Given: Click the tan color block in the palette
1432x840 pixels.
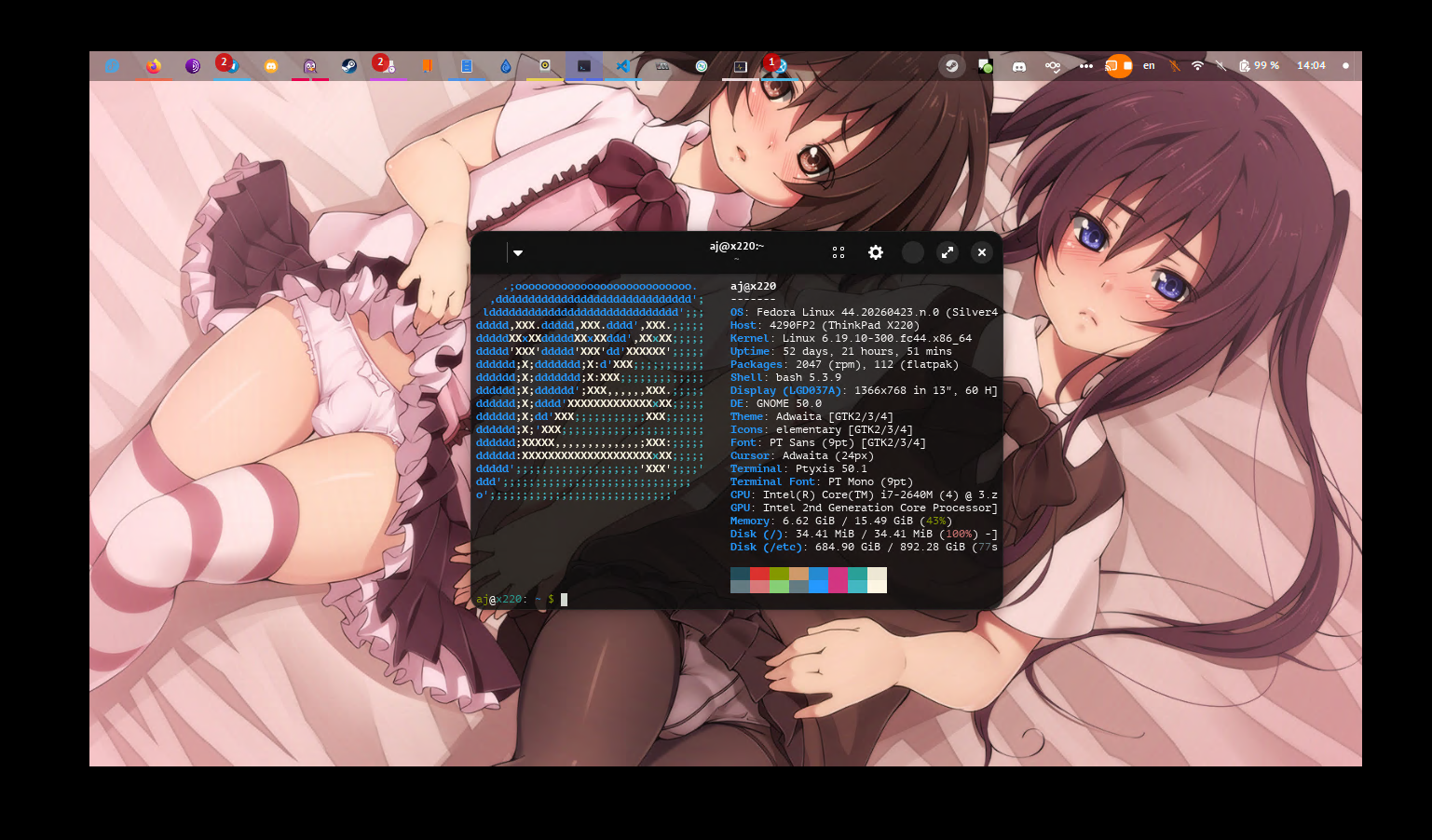Looking at the screenshot, I should (x=798, y=574).
